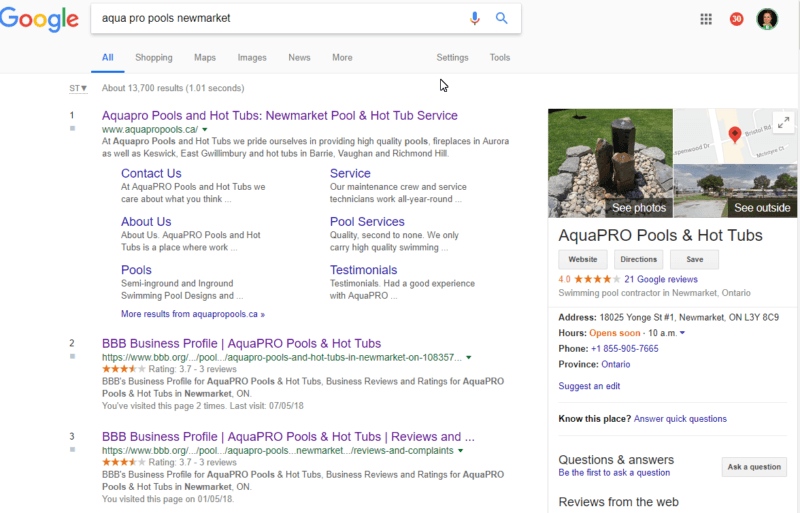Click the address 18025 Yonge St #1 text

coord(689,317)
